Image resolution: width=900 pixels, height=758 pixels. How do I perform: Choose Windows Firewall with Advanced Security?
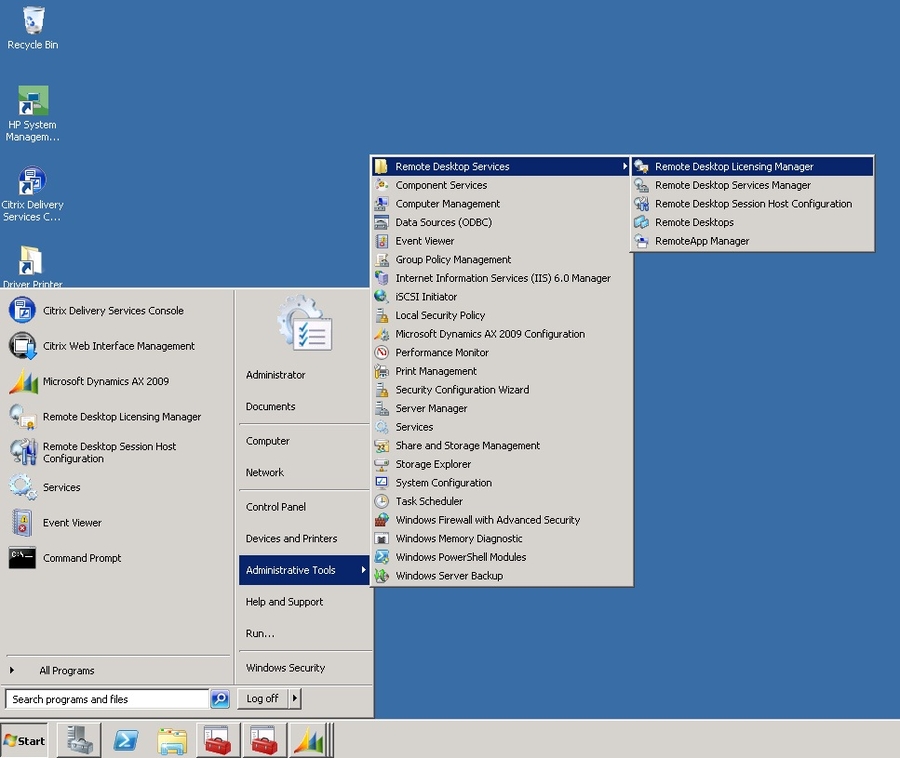487,520
